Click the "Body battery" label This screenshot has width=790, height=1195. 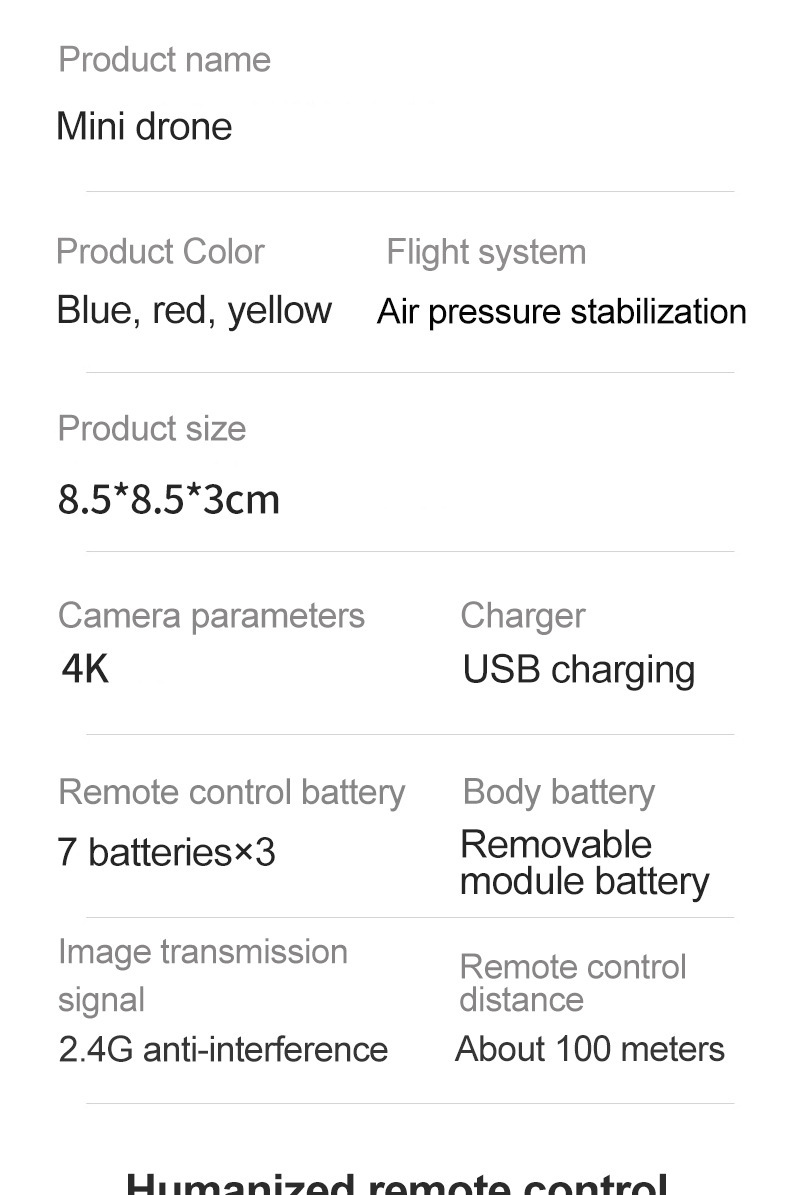558,792
